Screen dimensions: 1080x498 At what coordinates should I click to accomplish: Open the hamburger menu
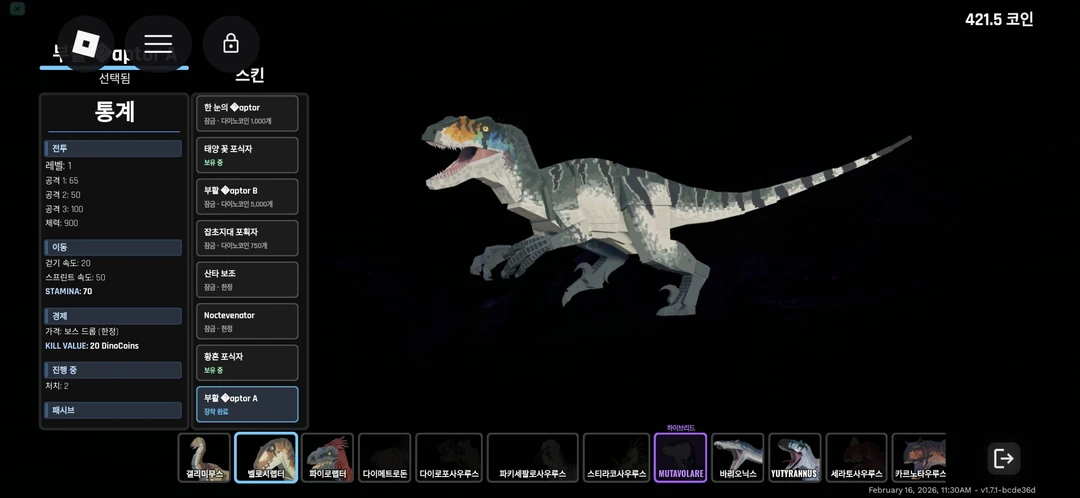pyautogui.click(x=158, y=44)
